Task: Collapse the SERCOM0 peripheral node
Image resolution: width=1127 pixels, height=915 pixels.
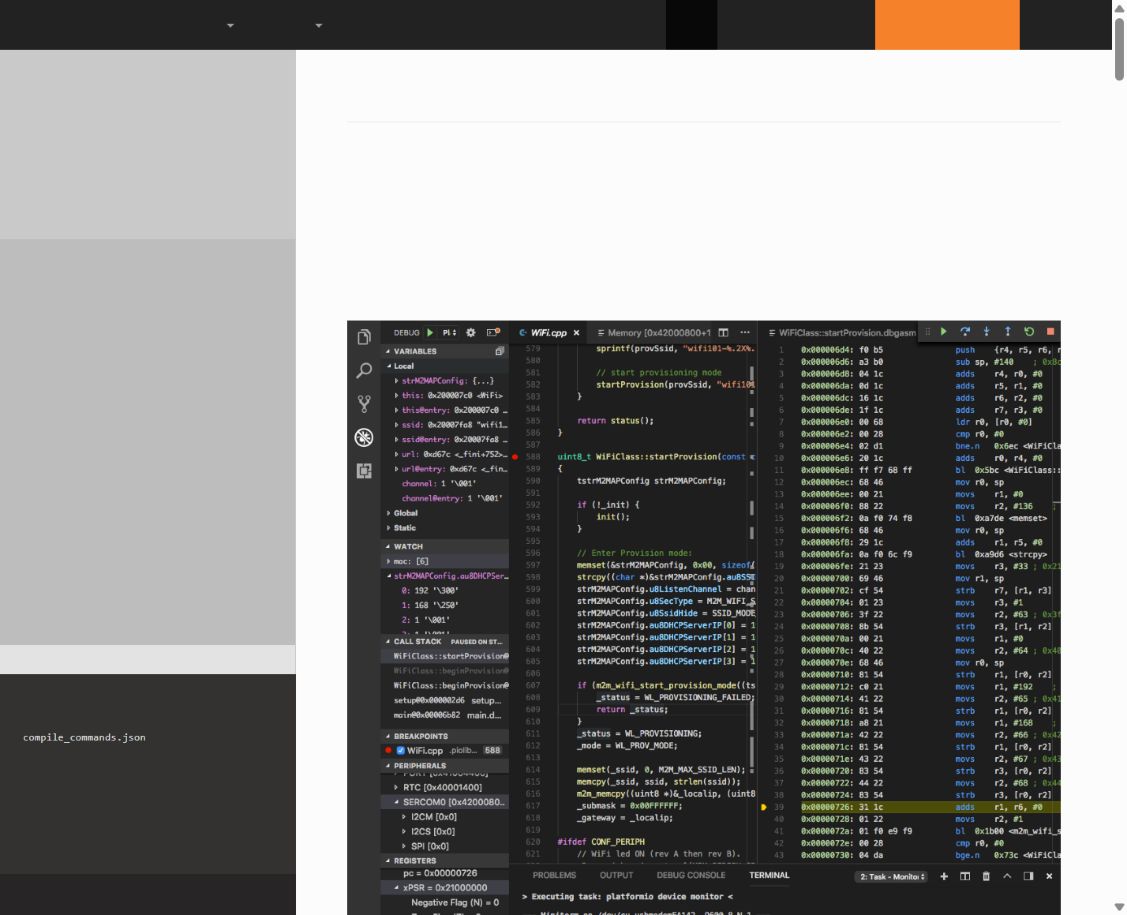Action: [x=445, y=802]
